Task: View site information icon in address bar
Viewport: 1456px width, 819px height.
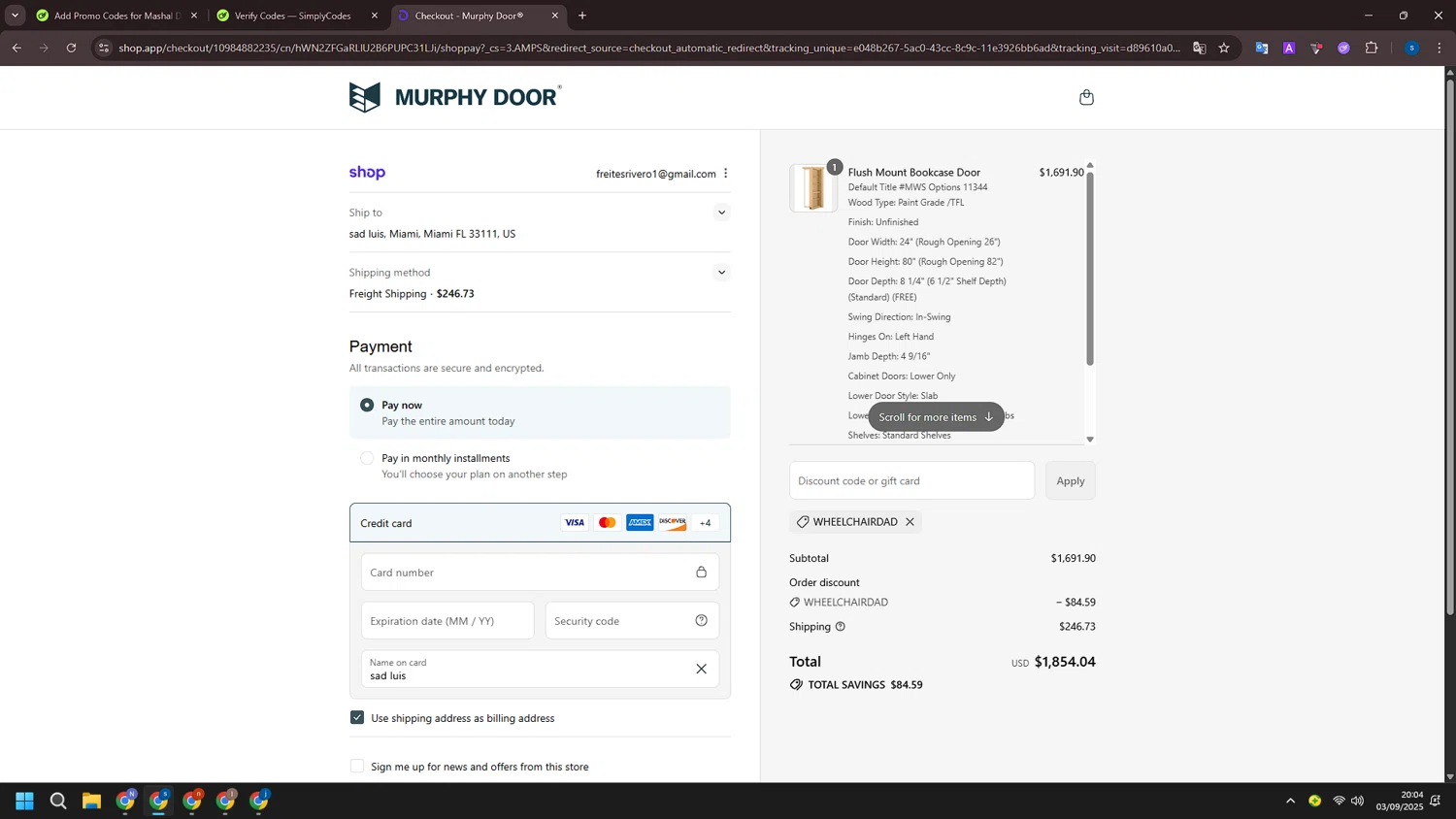Action: pos(105,48)
